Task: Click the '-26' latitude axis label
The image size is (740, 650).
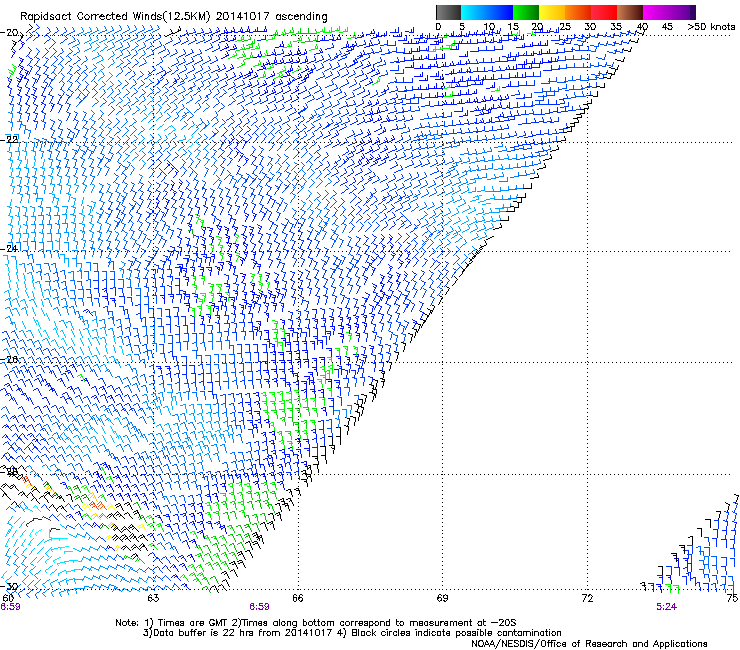Action: 9,359
